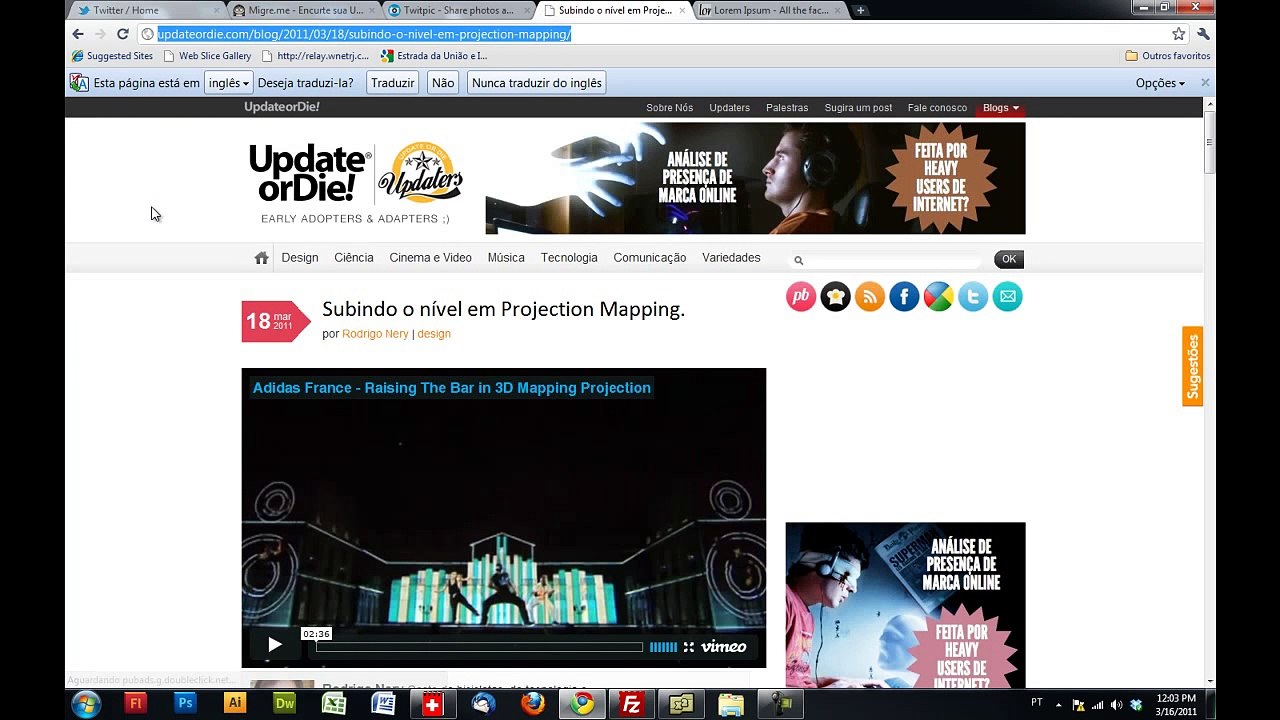Viewport: 1280px width, 720px height.
Task: Click the teal email envelope icon
Action: pyautogui.click(x=1007, y=296)
